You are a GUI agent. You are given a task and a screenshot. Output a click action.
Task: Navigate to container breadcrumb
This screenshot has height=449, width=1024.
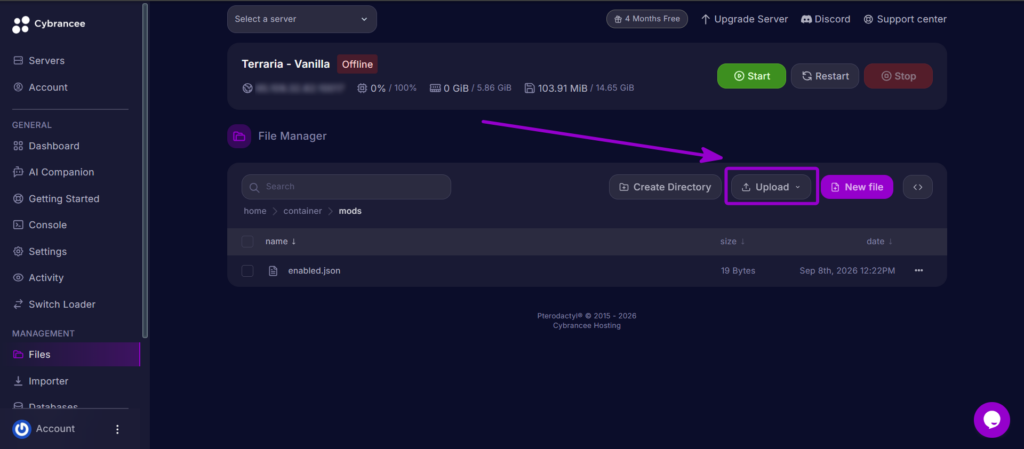[x=302, y=211]
